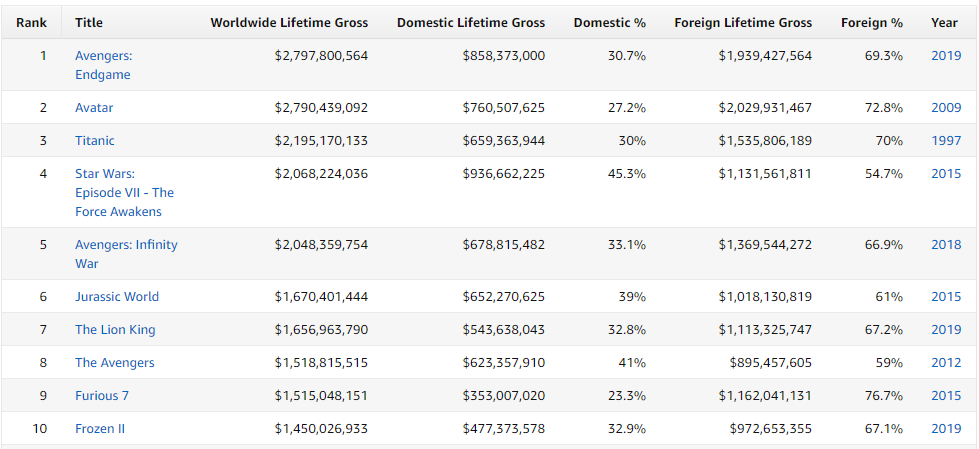Open year 2019 link in The Lion King row

pyautogui.click(x=947, y=330)
